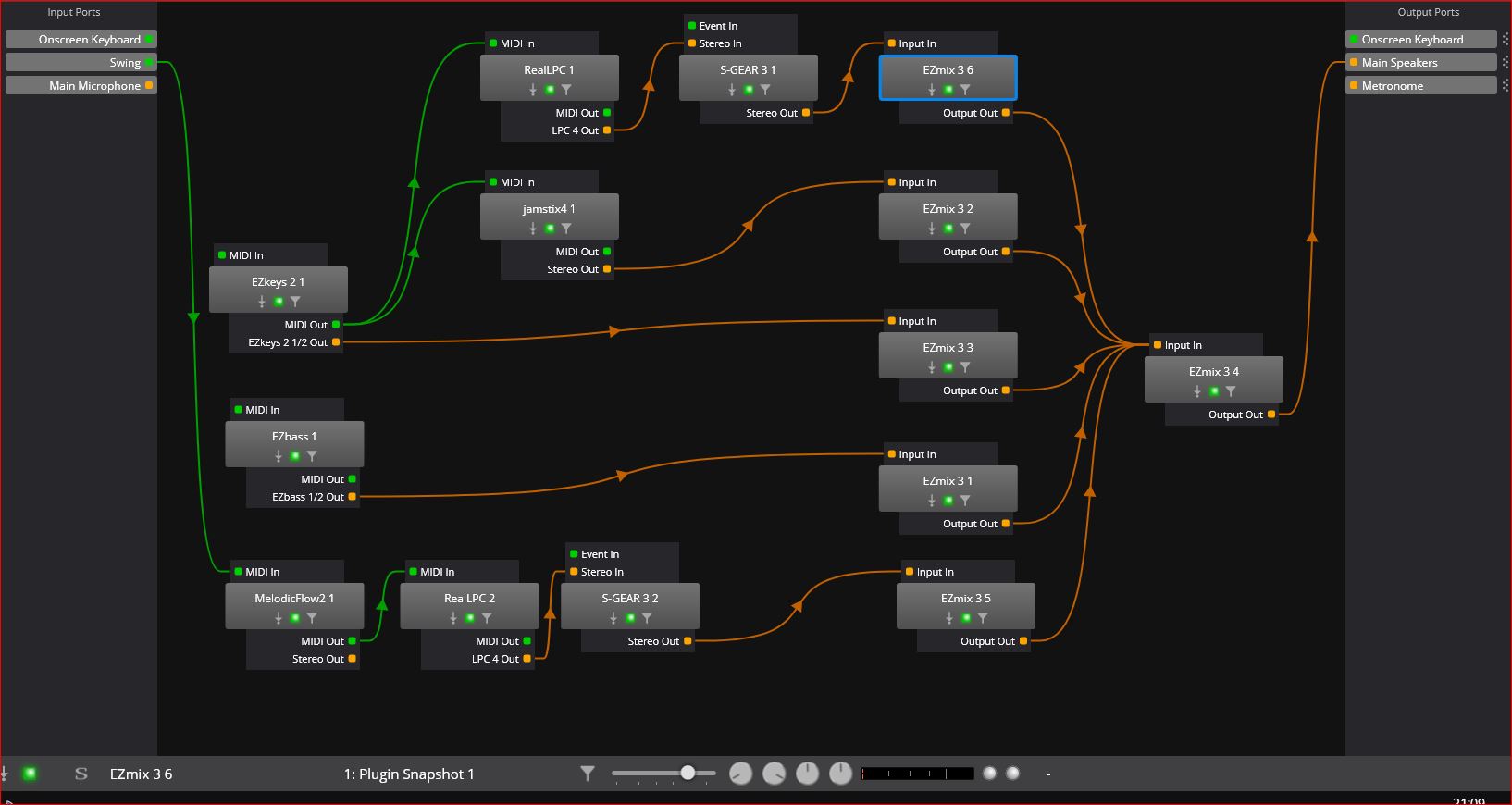Click the down-arrow icon on EZmix 3 6 block

932,90
